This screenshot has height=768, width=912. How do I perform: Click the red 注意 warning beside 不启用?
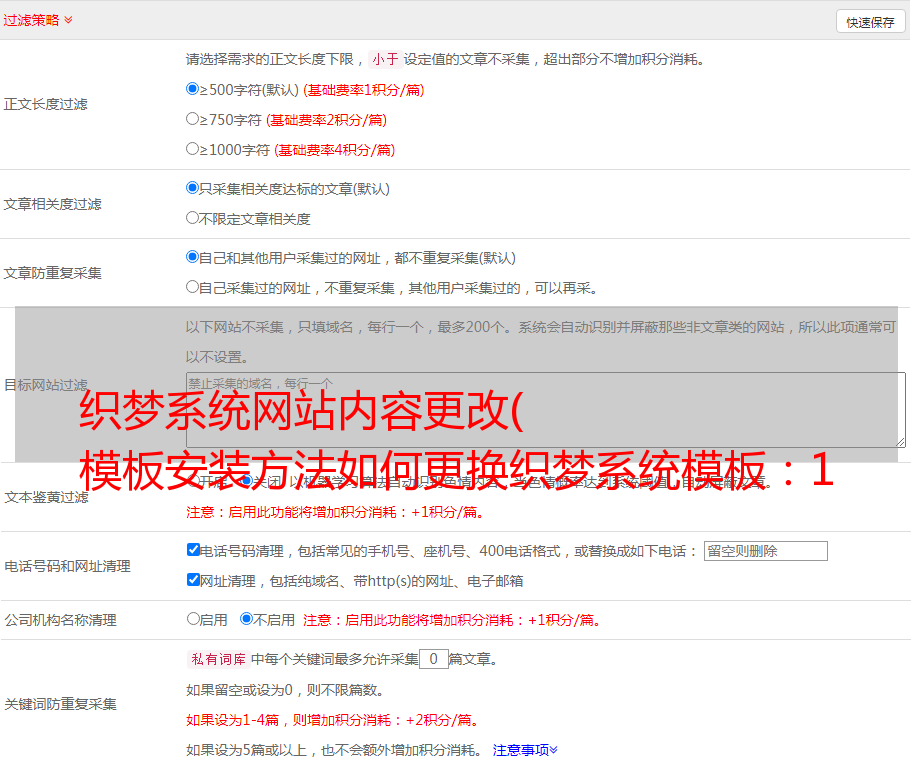tap(452, 620)
